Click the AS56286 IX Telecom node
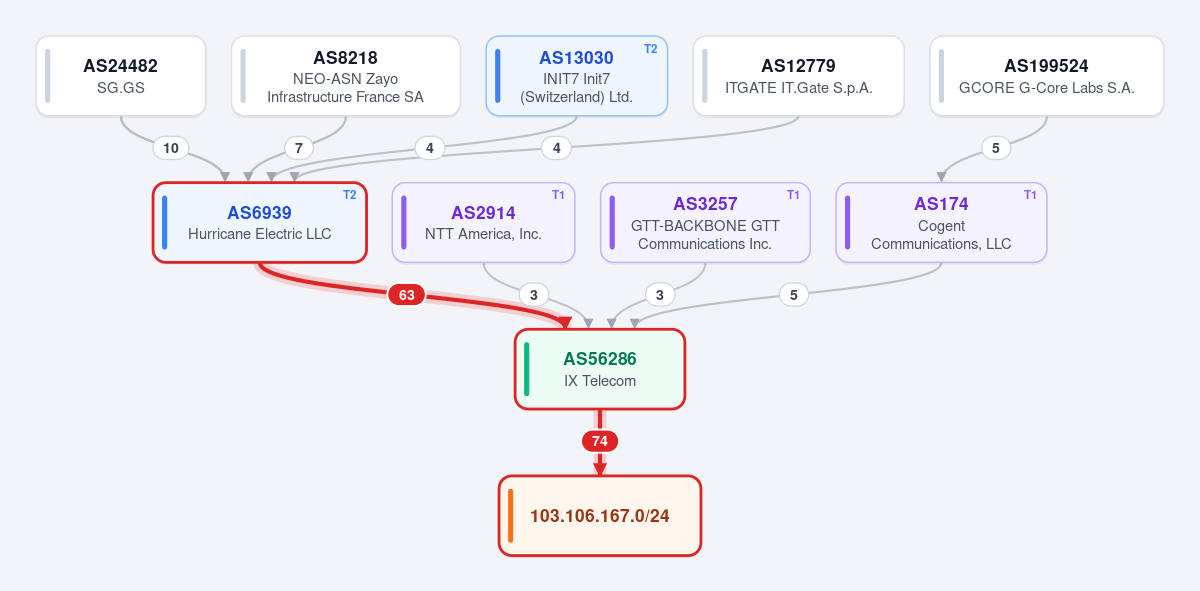 (x=600, y=369)
